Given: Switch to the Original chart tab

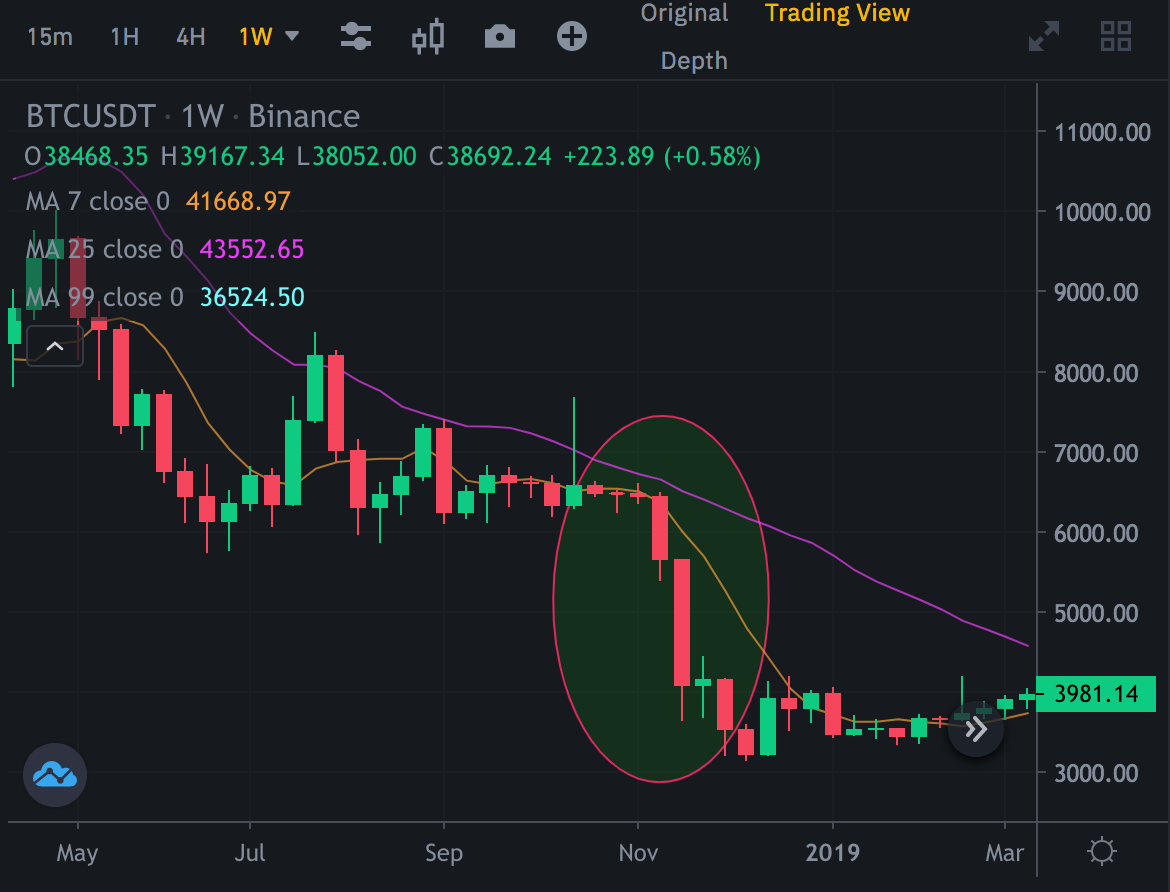Looking at the screenshot, I should pos(684,13).
